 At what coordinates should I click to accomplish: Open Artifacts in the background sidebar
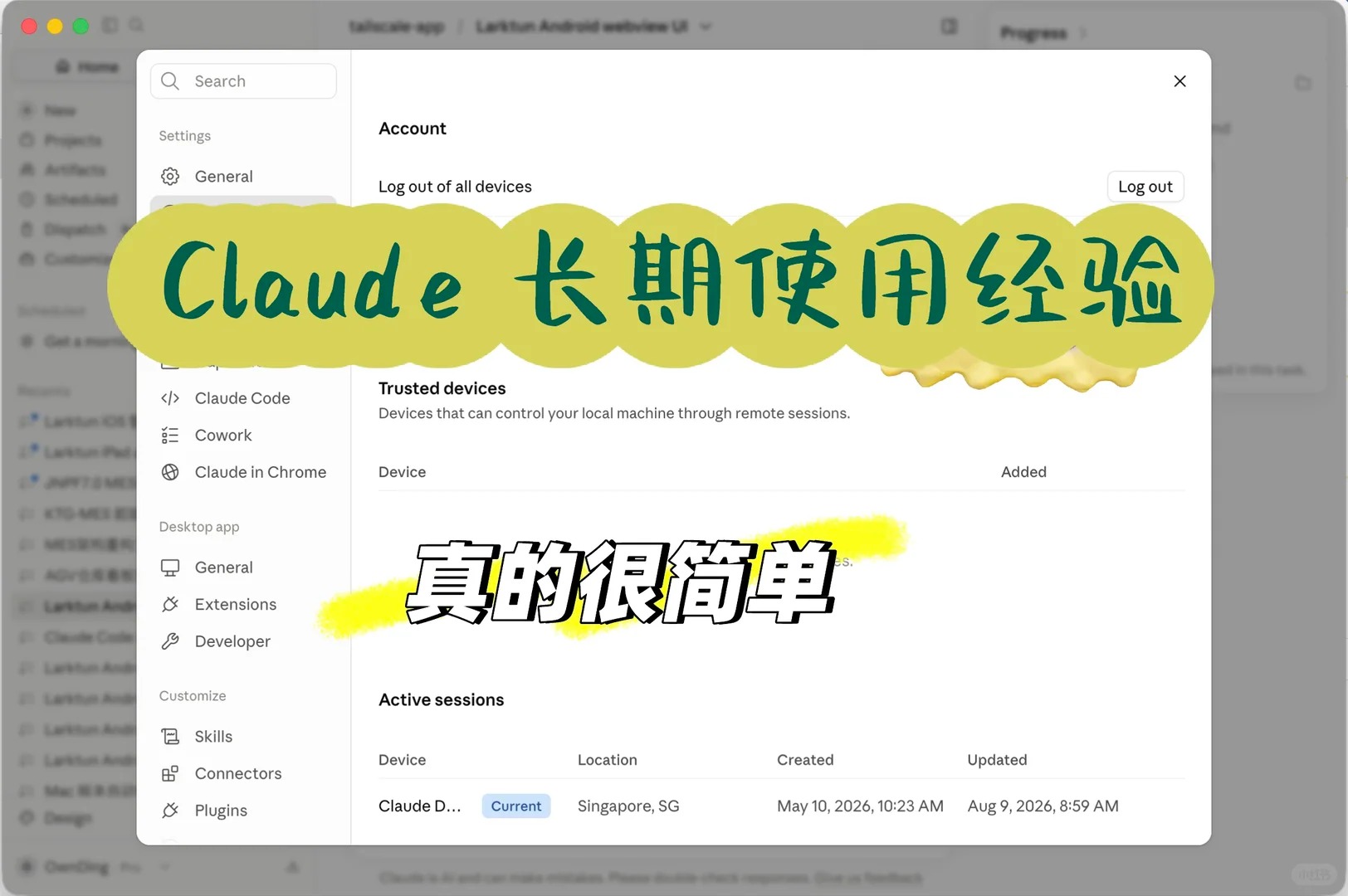(x=75, y=170)
